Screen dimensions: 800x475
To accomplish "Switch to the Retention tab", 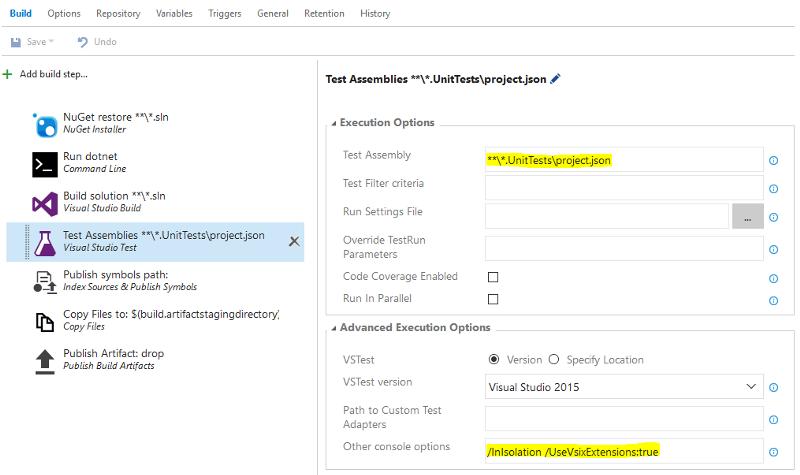I will (324, 14).
